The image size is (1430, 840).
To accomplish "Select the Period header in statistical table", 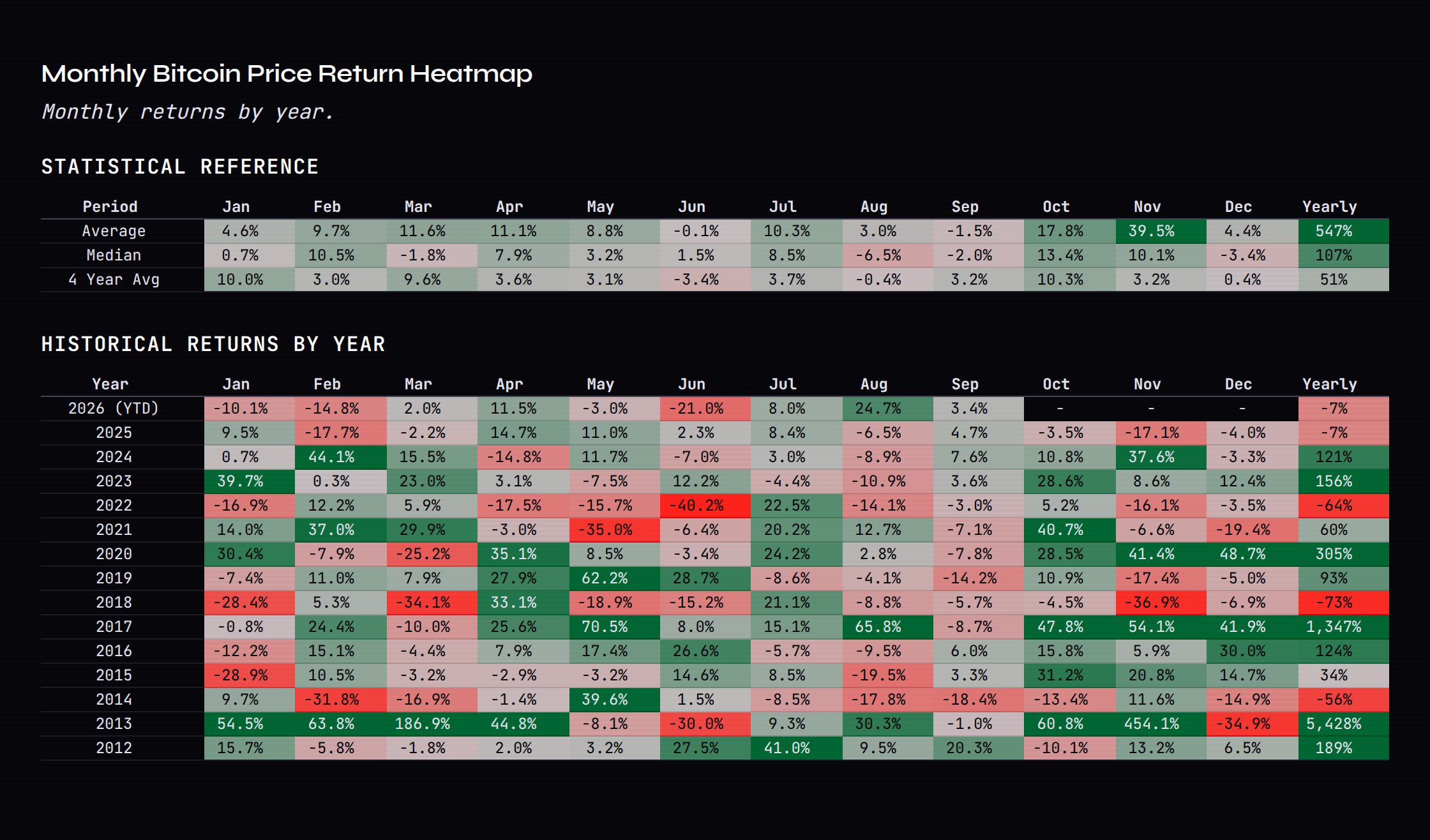I will [x=110, y=207].
